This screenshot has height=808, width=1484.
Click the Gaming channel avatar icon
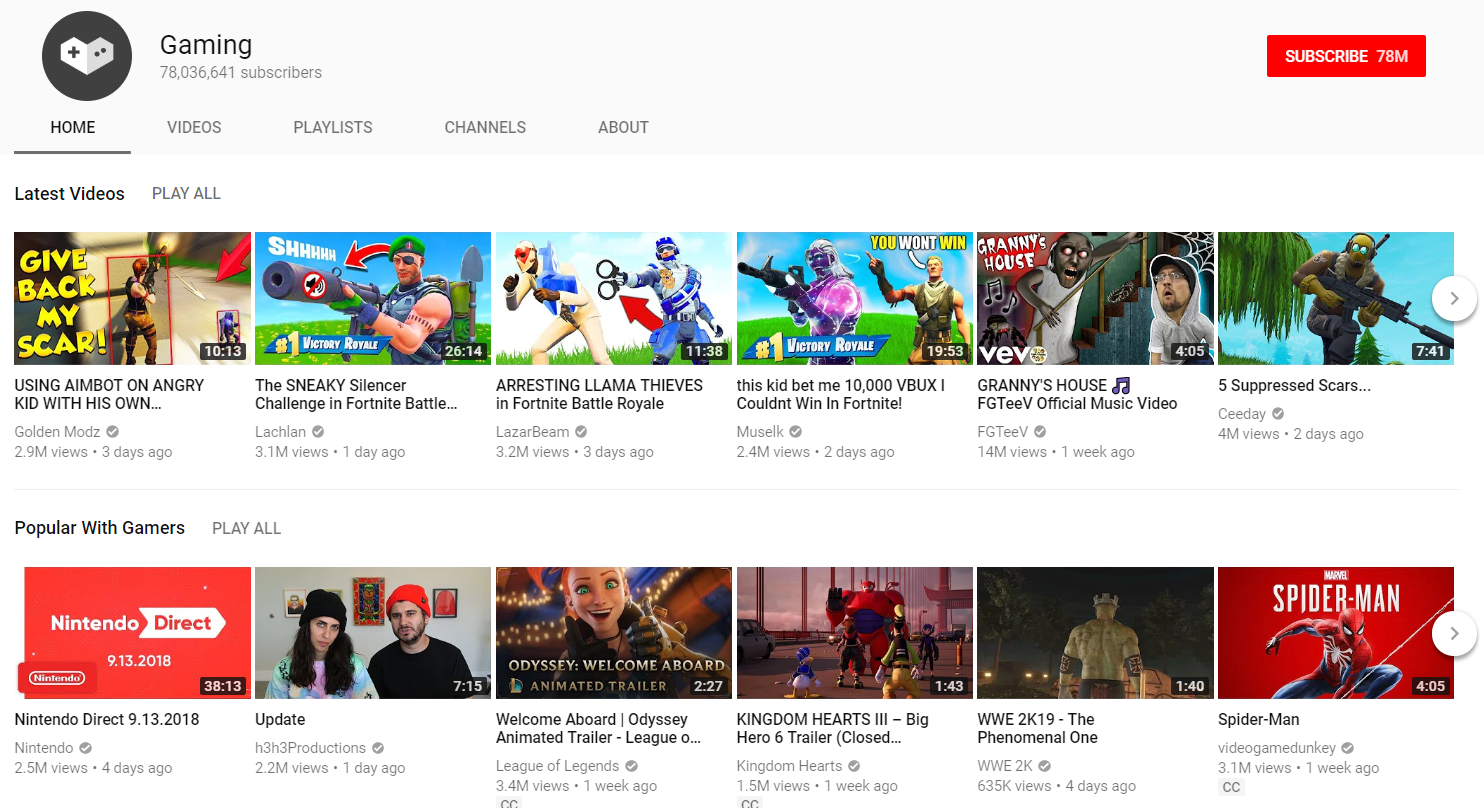pyautogui.click(x=88, y=55)
